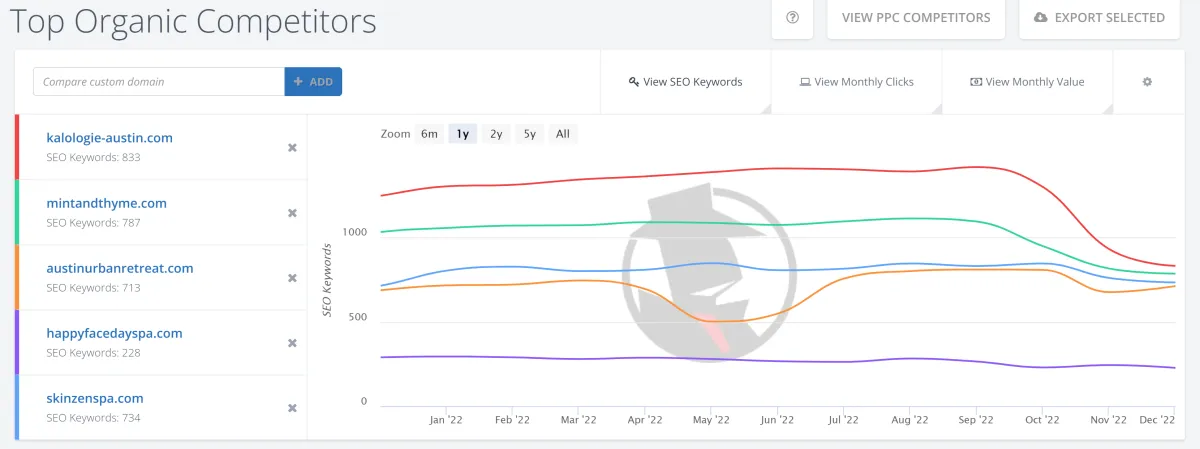Set zoom range to All

(563, 134)
